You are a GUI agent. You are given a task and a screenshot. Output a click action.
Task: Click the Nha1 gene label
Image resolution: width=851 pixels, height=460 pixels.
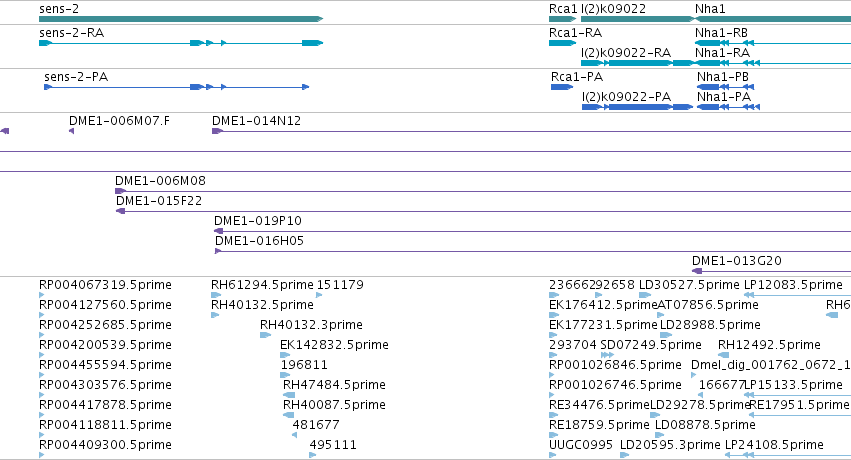coord(710,9)
